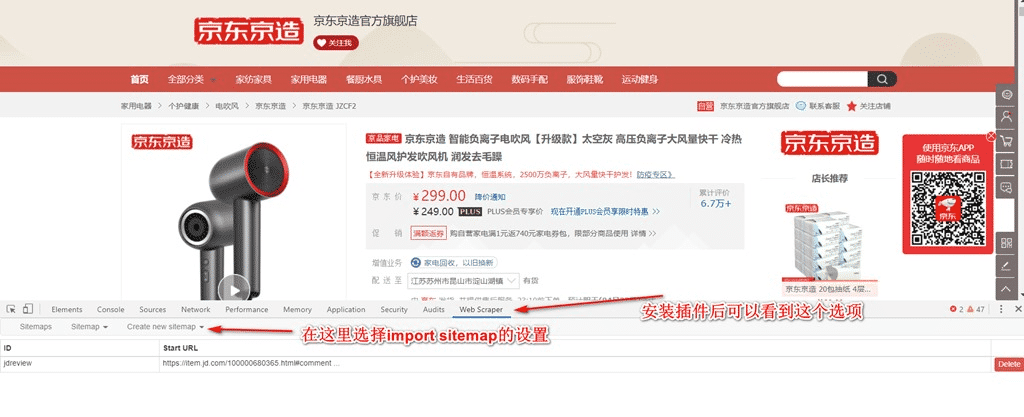Open the user account icon in right sidebar
The height and width of the screenshot is (417, 1024).
[x=1006, y=117]
